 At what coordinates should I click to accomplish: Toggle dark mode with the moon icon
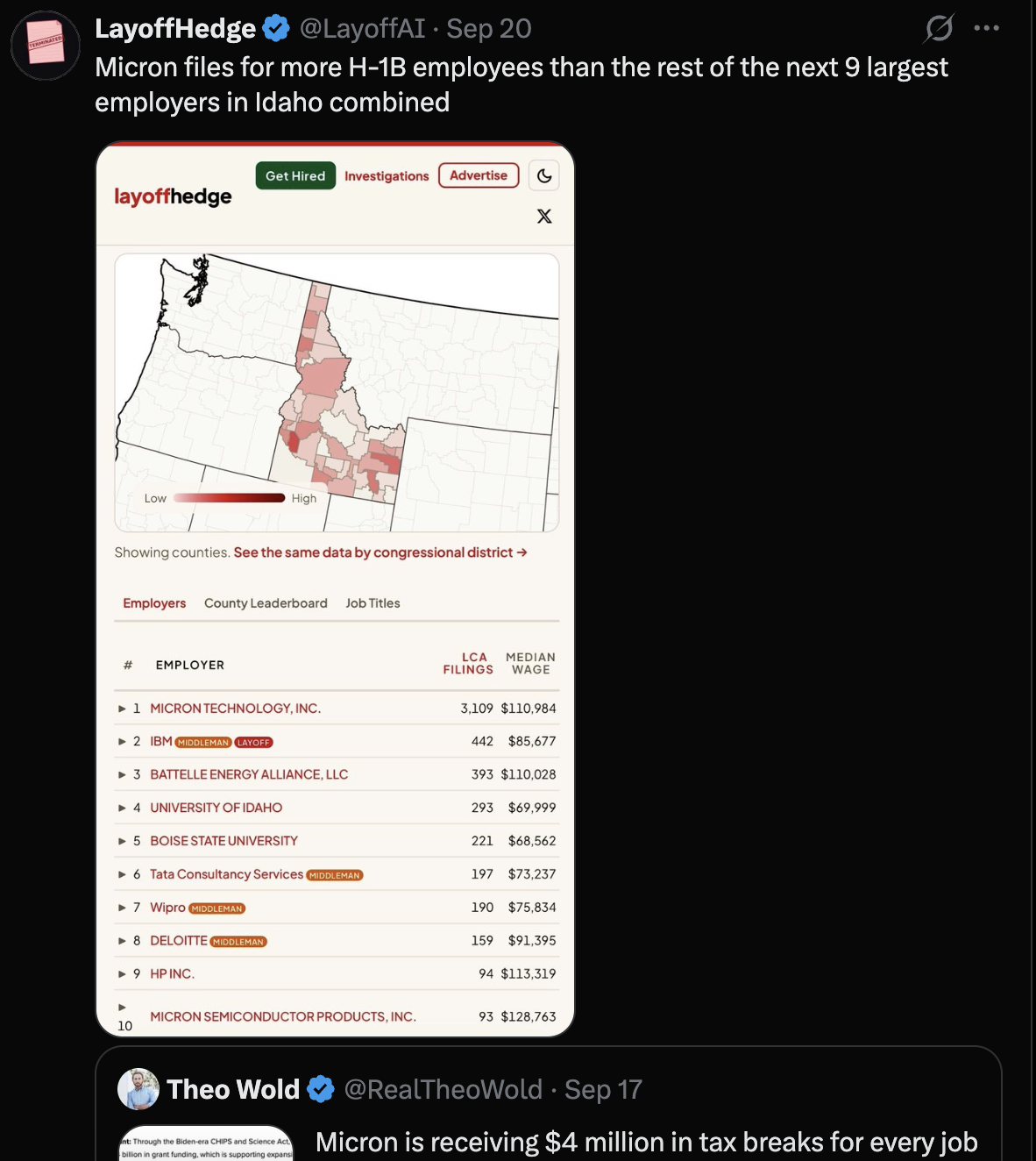pyautogui.click(x=544, y=176)
